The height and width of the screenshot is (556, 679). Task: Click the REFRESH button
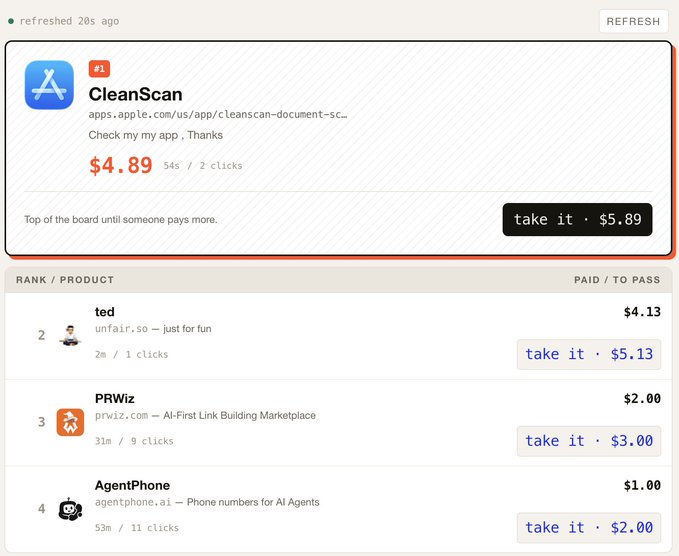coord(634,21)
